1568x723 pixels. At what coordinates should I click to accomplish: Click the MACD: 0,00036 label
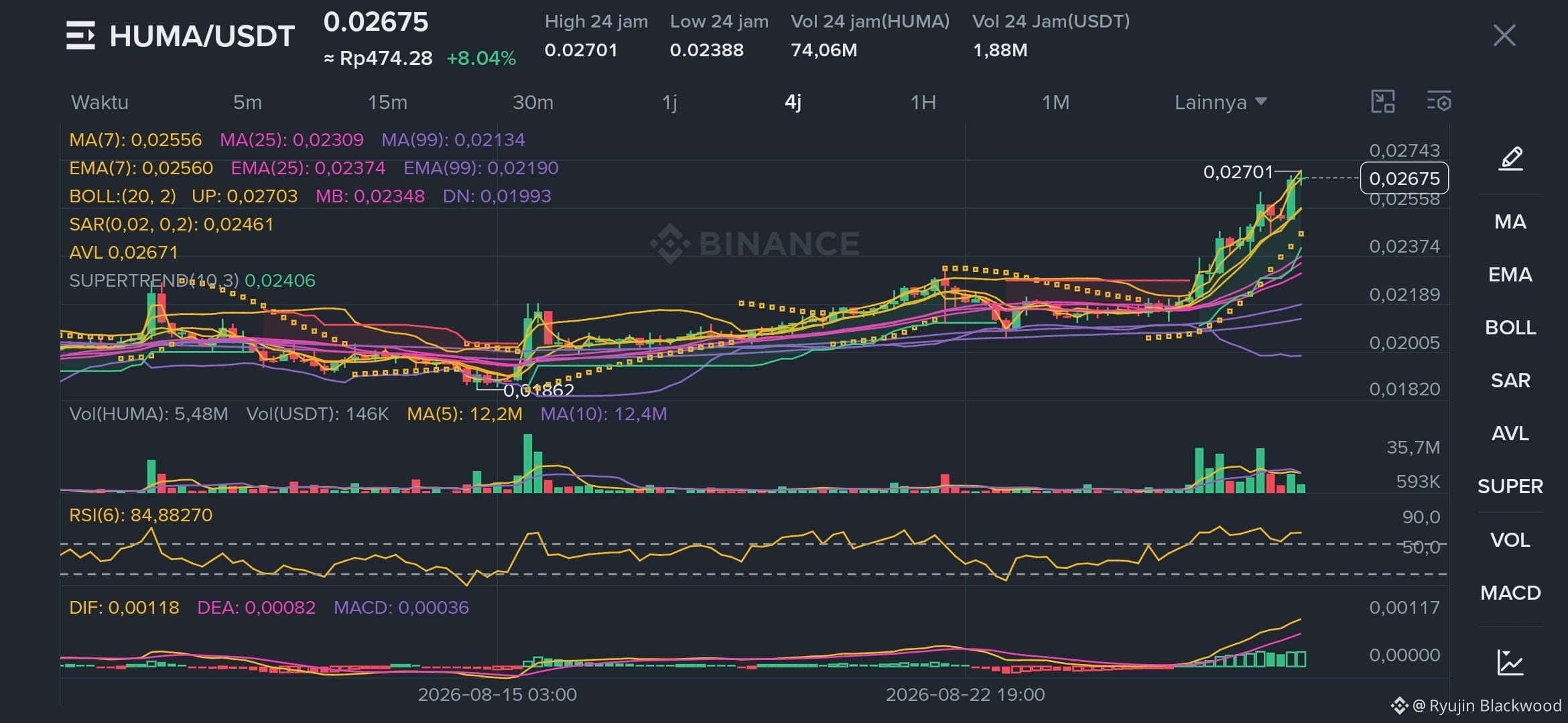401,608
